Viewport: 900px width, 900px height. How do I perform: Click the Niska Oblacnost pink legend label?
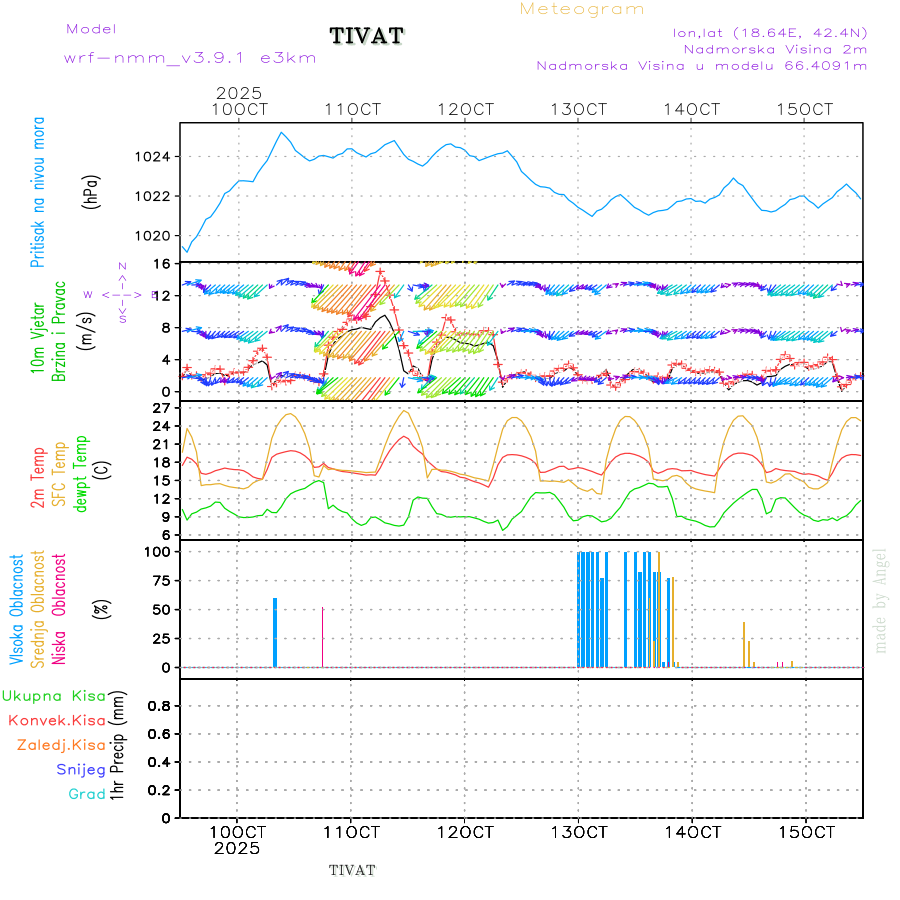coord(59,608)
